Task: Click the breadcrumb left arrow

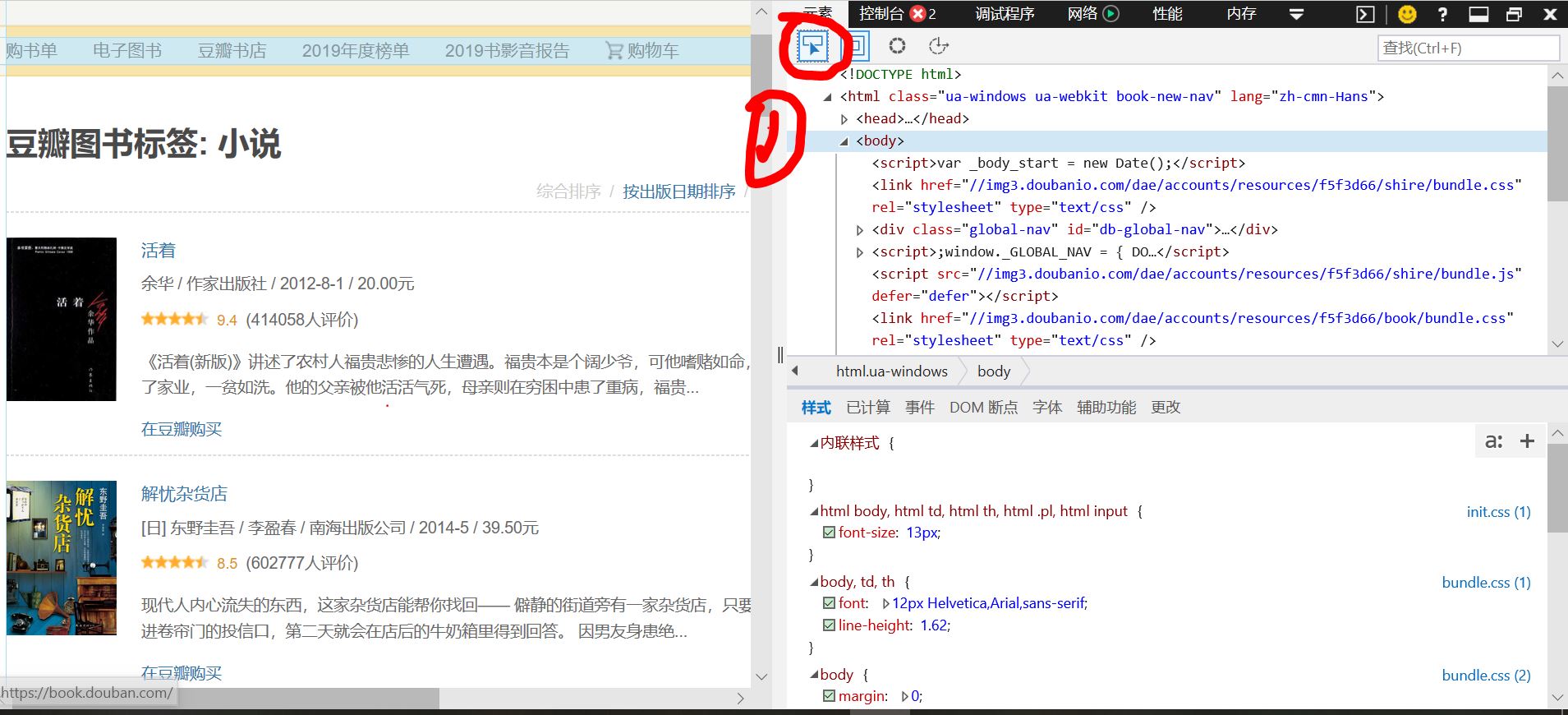Action: point(795,371)
